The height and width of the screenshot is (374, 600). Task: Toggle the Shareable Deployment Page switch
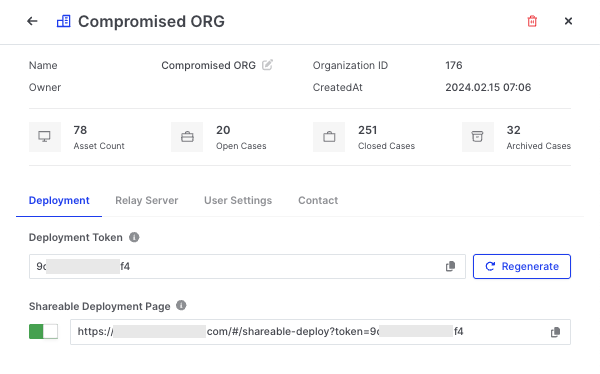click(x=44, y=332)
